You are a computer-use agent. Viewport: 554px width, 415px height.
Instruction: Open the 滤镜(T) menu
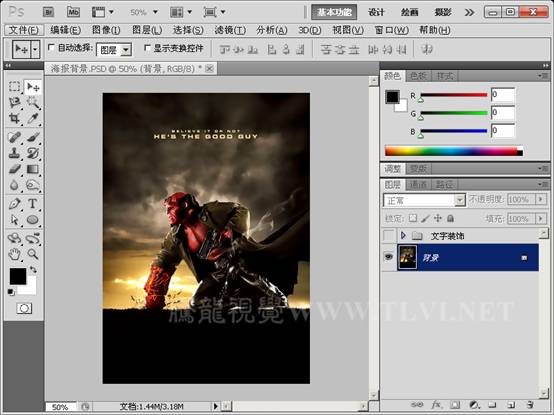(230, 30)
